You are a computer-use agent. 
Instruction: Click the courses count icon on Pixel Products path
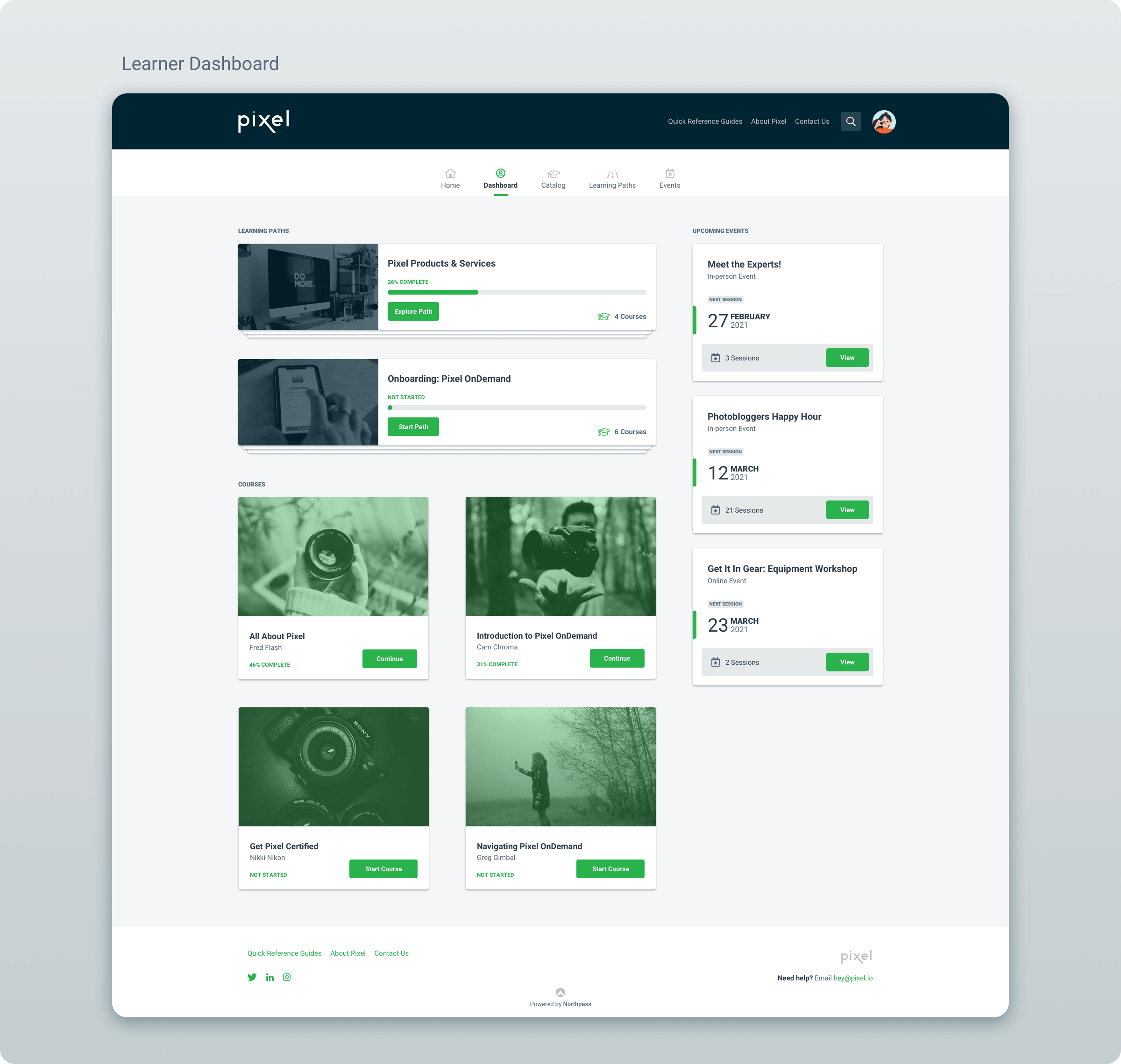(x=602, y=316)
